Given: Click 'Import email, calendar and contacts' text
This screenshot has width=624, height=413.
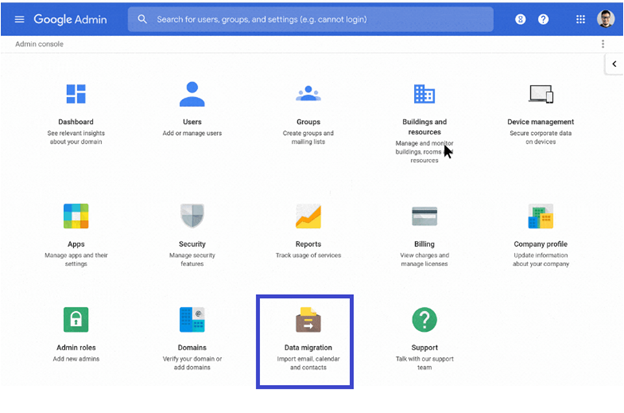Looking at the screenshot, I should (308, 363).
